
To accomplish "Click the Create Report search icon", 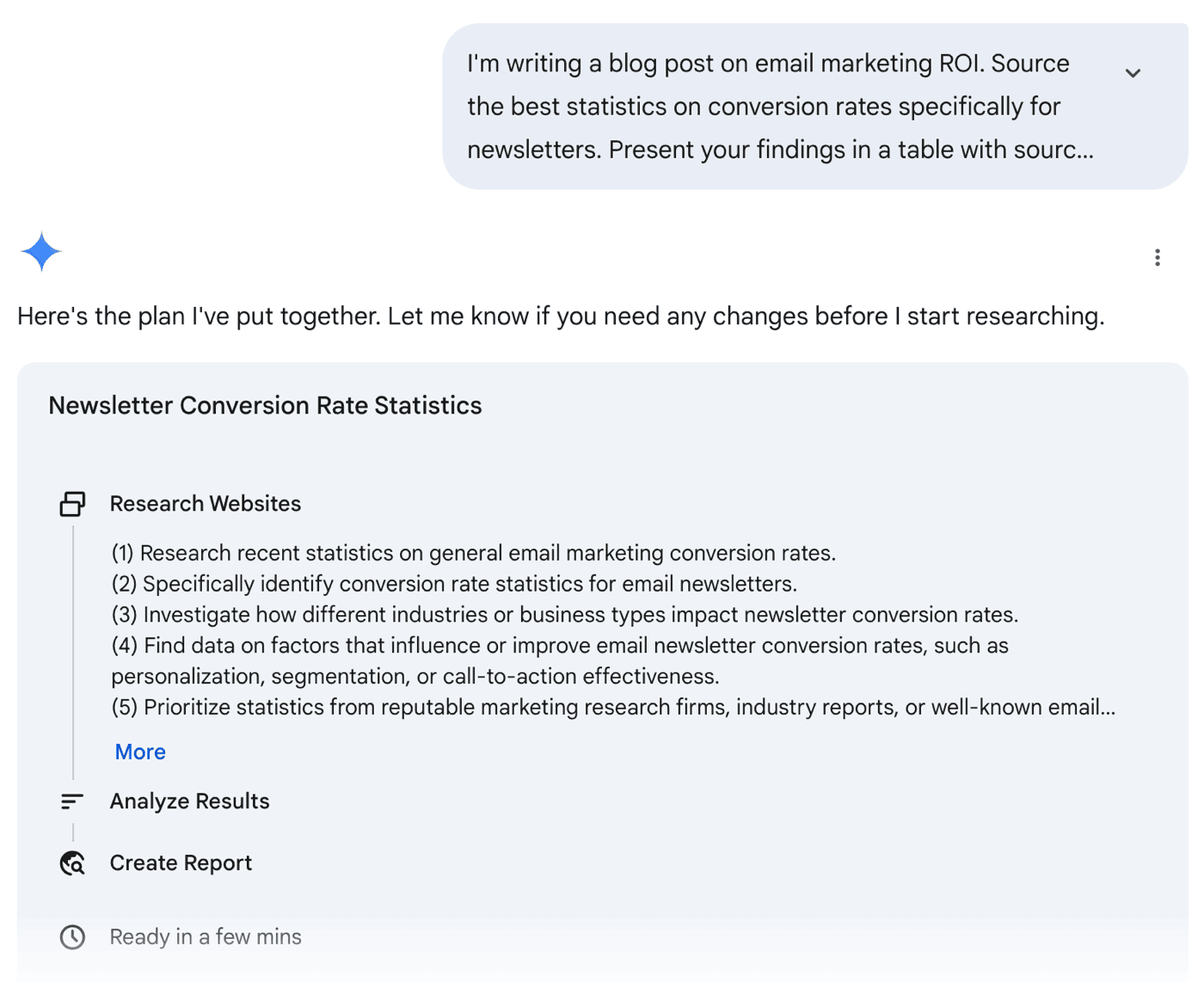I will (x=72, y=862).
